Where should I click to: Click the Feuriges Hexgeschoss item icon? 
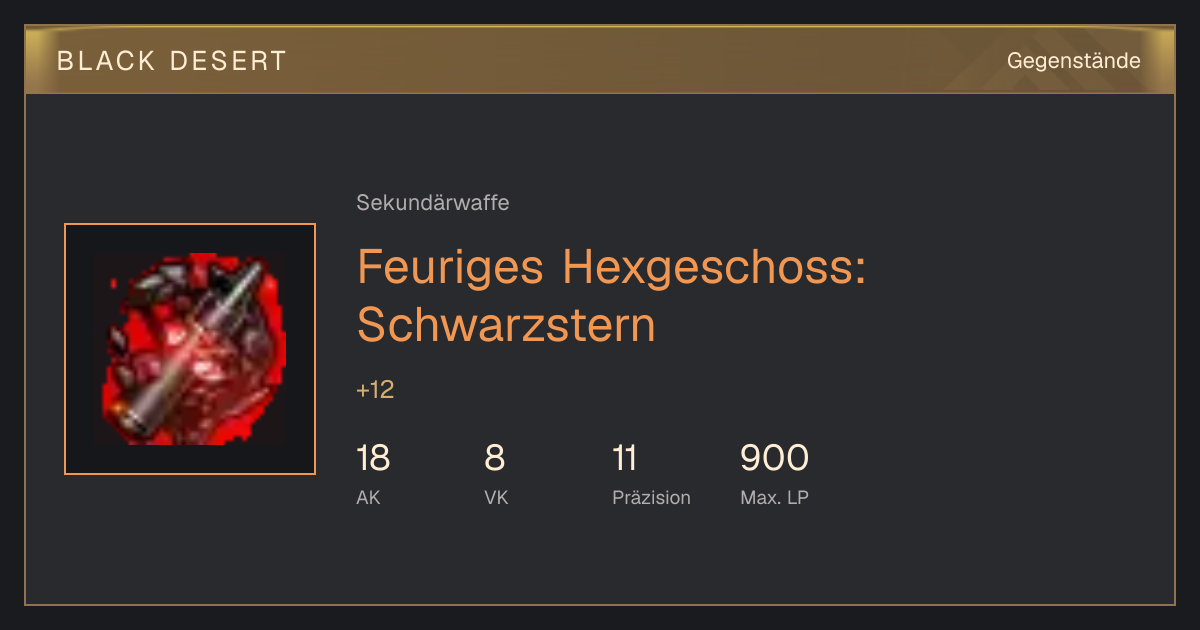pos(190,349)
